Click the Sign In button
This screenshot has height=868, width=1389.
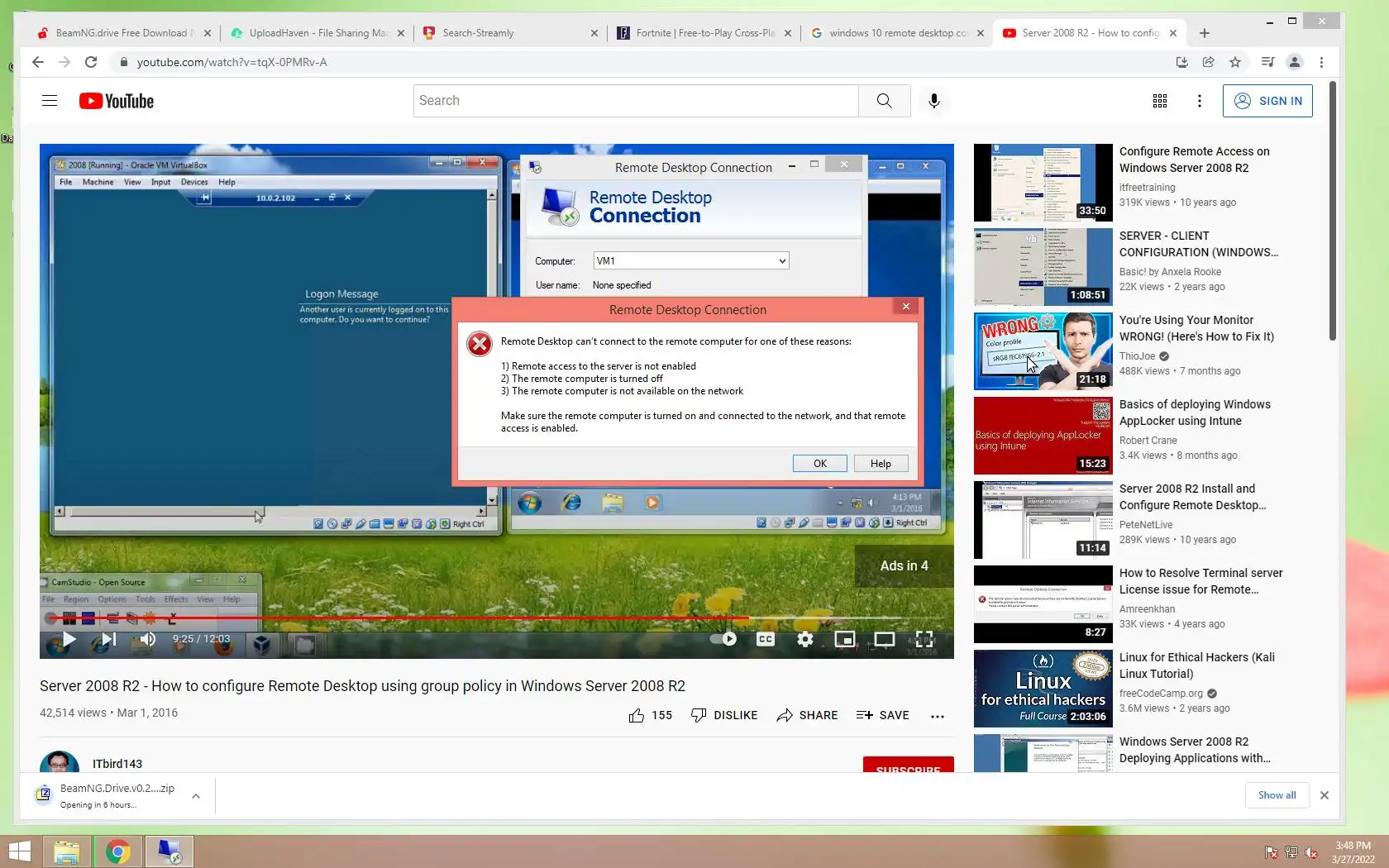tap(1267, 101)
